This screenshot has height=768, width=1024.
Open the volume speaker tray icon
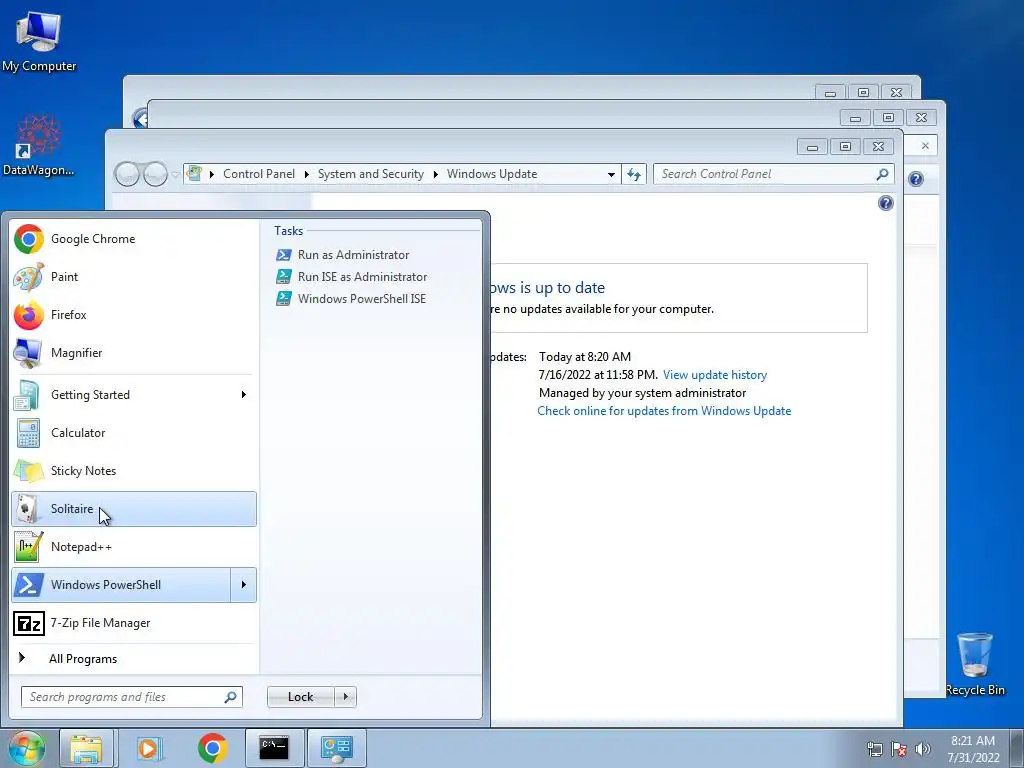tap(922, 749)
